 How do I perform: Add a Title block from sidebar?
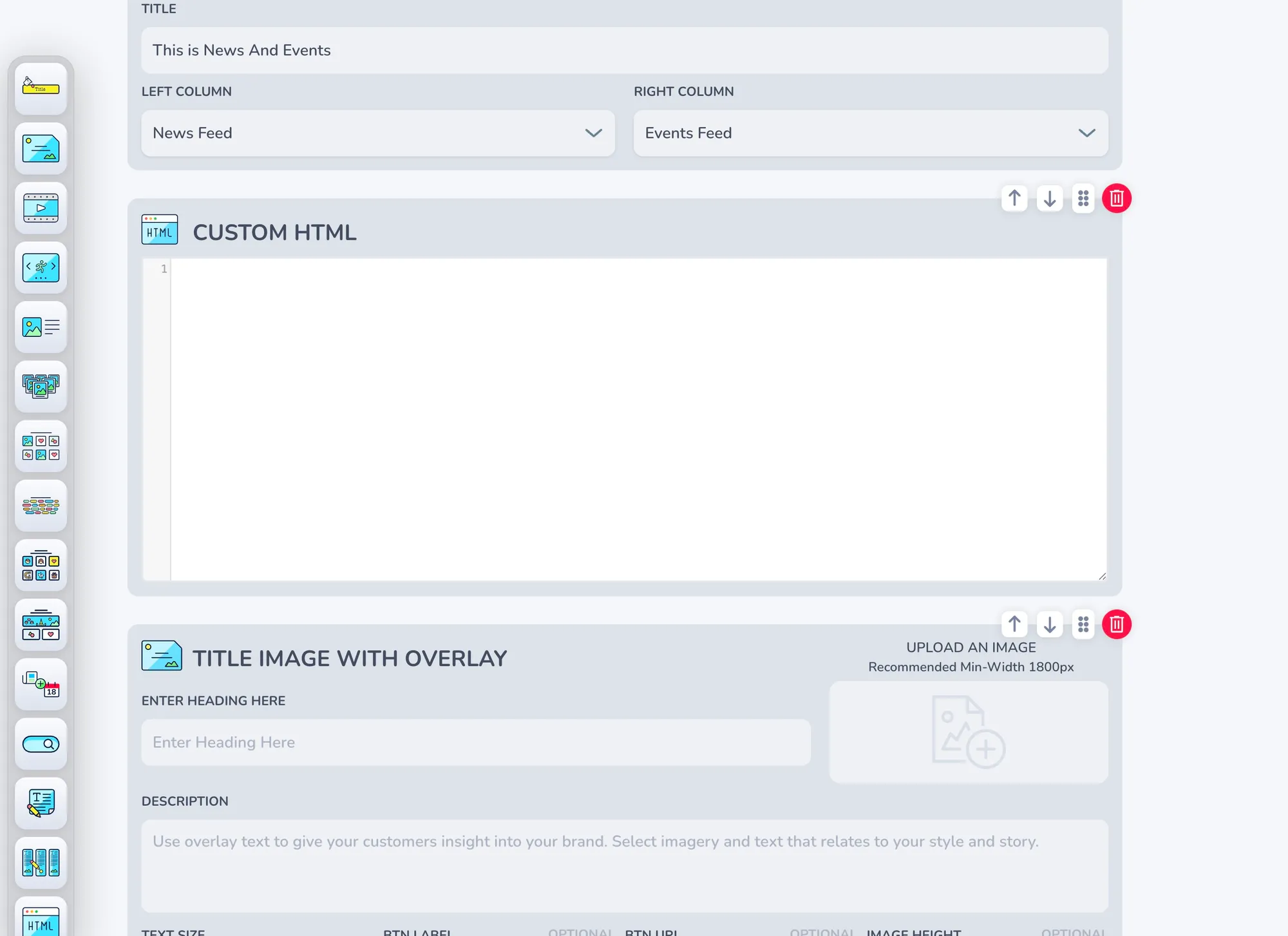coord(41,88)
